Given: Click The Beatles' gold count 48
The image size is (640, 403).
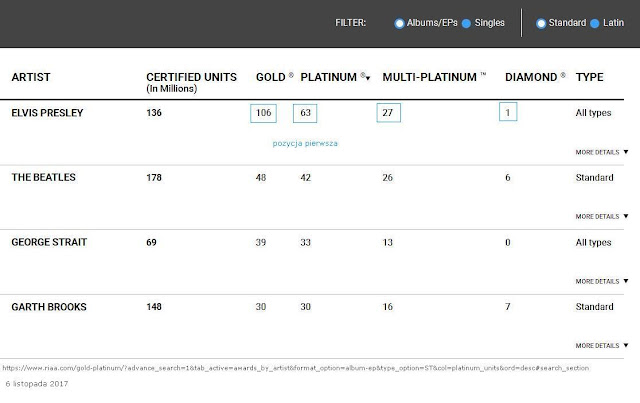Looking at the screenshot, I should pyautogui.click(x=261, y=178).
